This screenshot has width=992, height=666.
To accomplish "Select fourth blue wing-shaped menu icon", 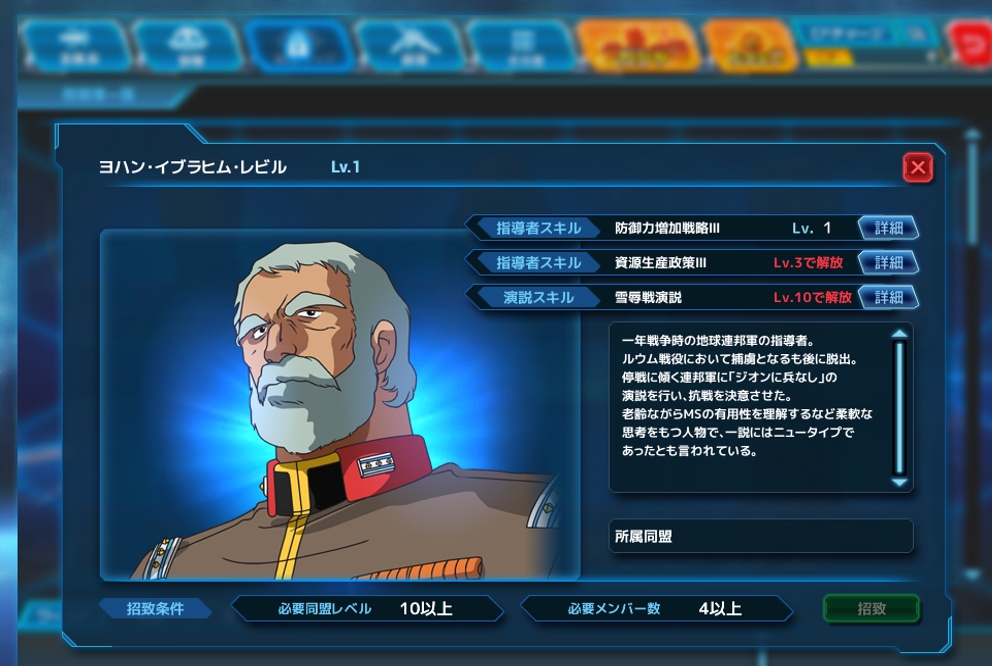I will [411, 46].
